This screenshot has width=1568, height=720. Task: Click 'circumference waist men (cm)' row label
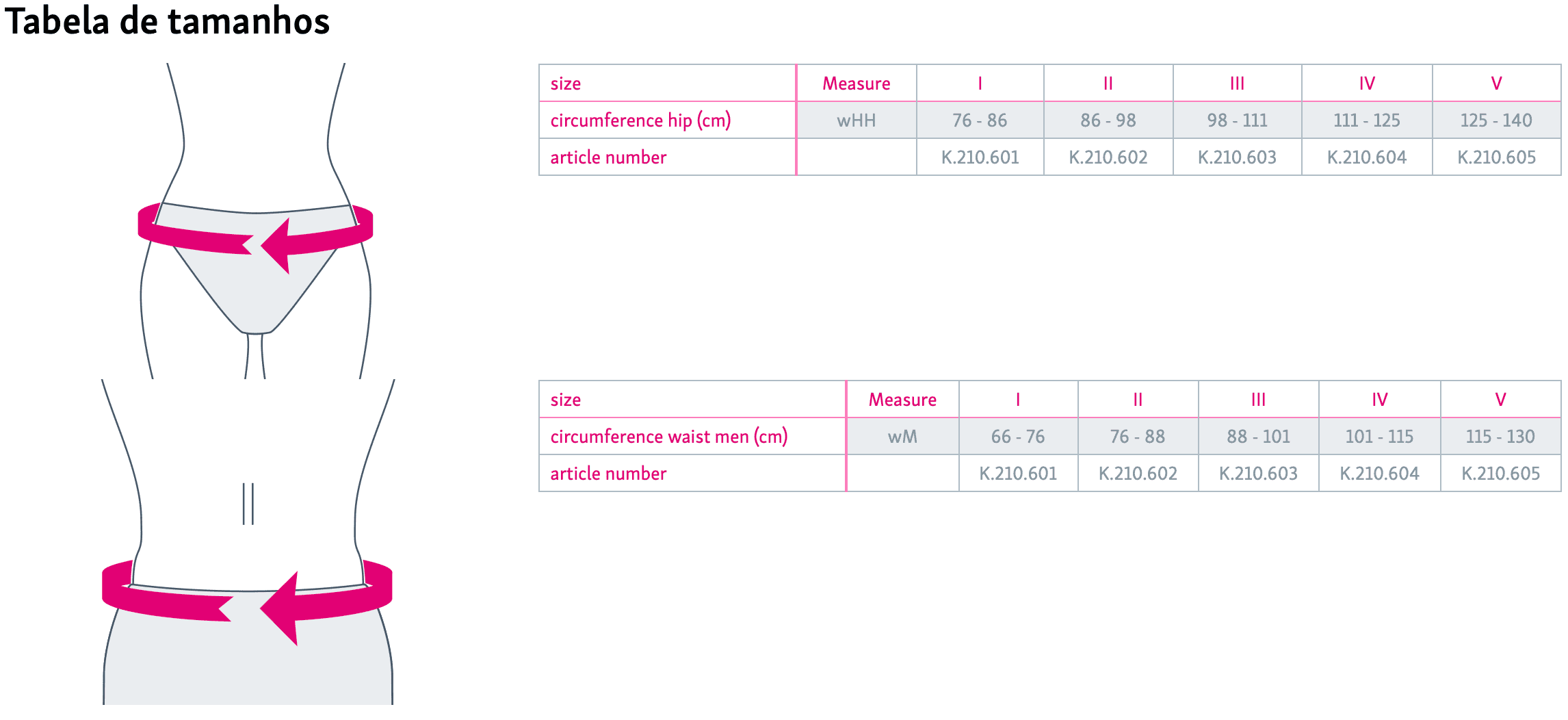[x=668, y=437]
